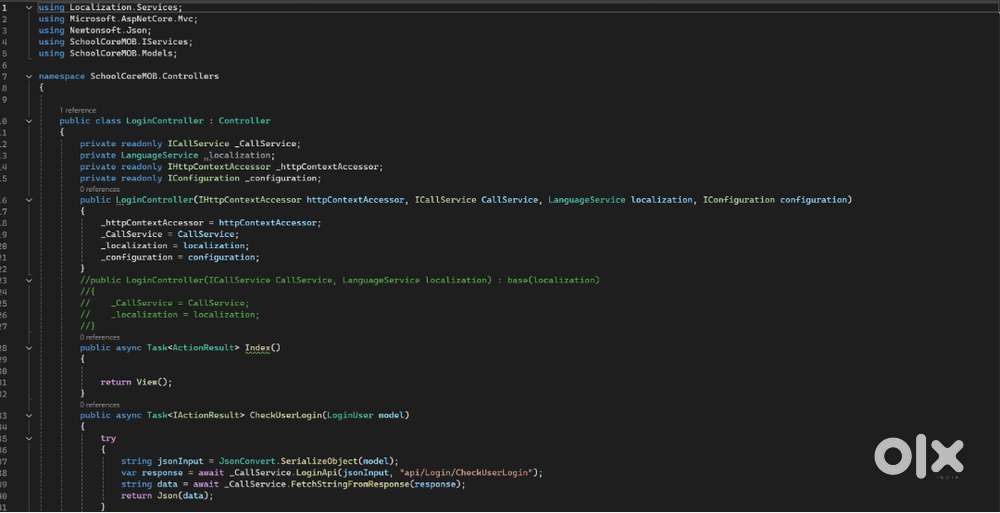
Task: Click the squiggle-underlined Index method name
Action: coord(258,348)
